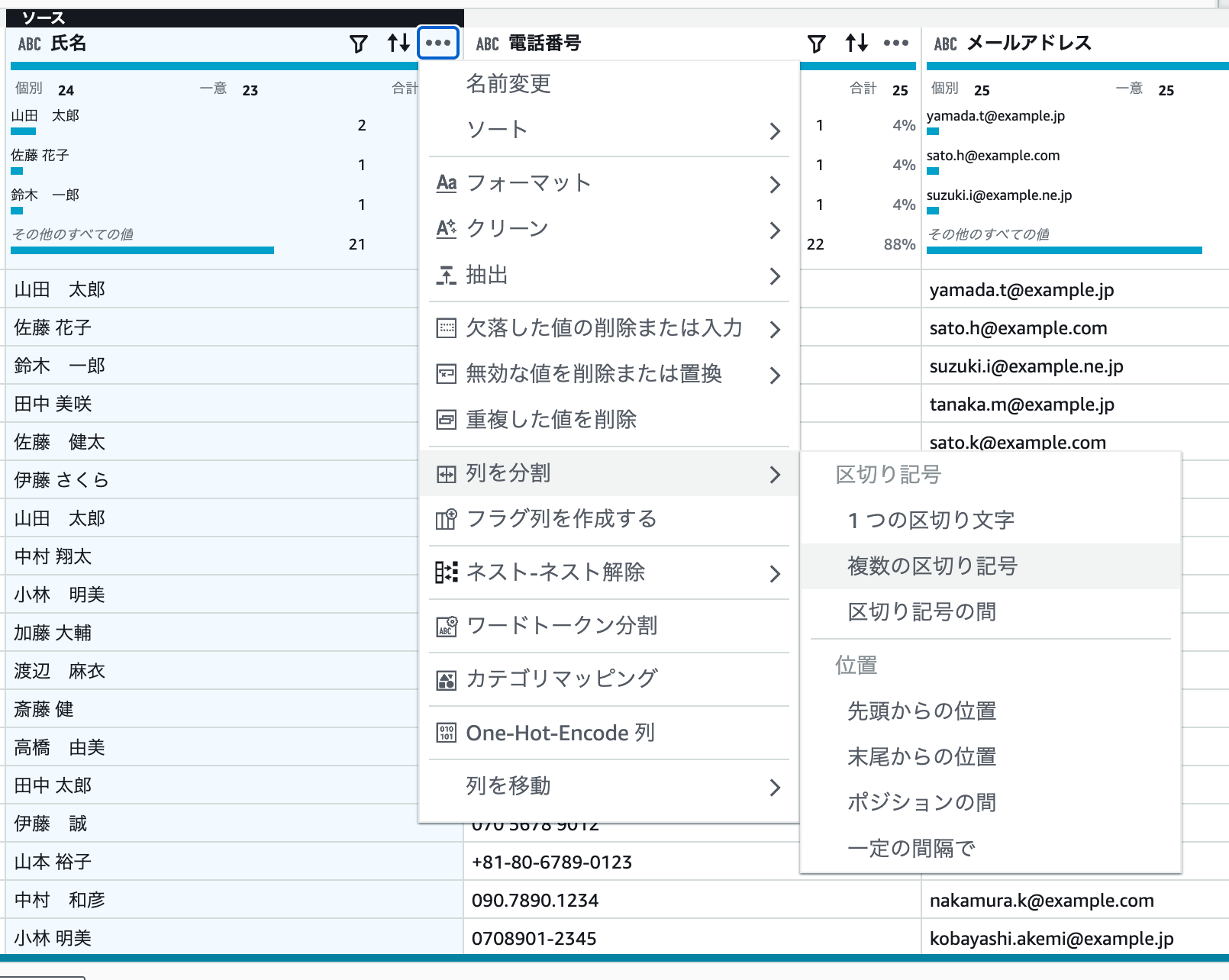Click the ABC type icon beside メールアドレス
Image resolution: width=1229 pixels, height=980 pixels.
(946, 44)
